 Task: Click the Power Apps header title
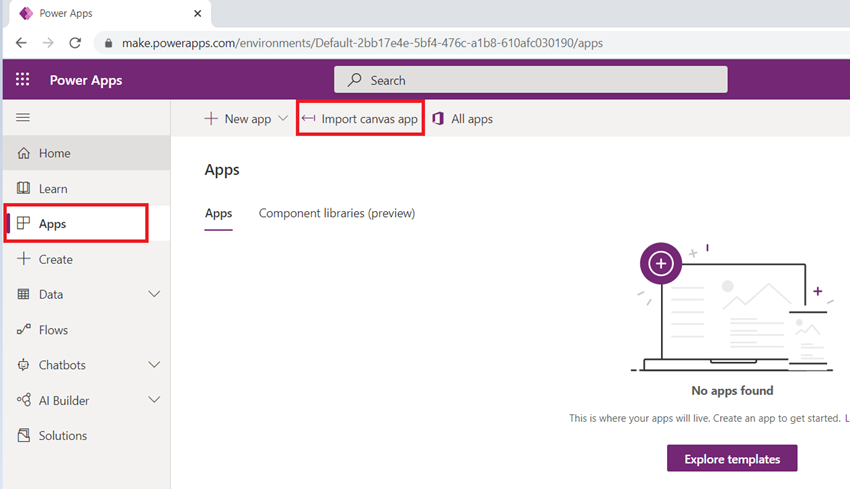click(86, 80)
